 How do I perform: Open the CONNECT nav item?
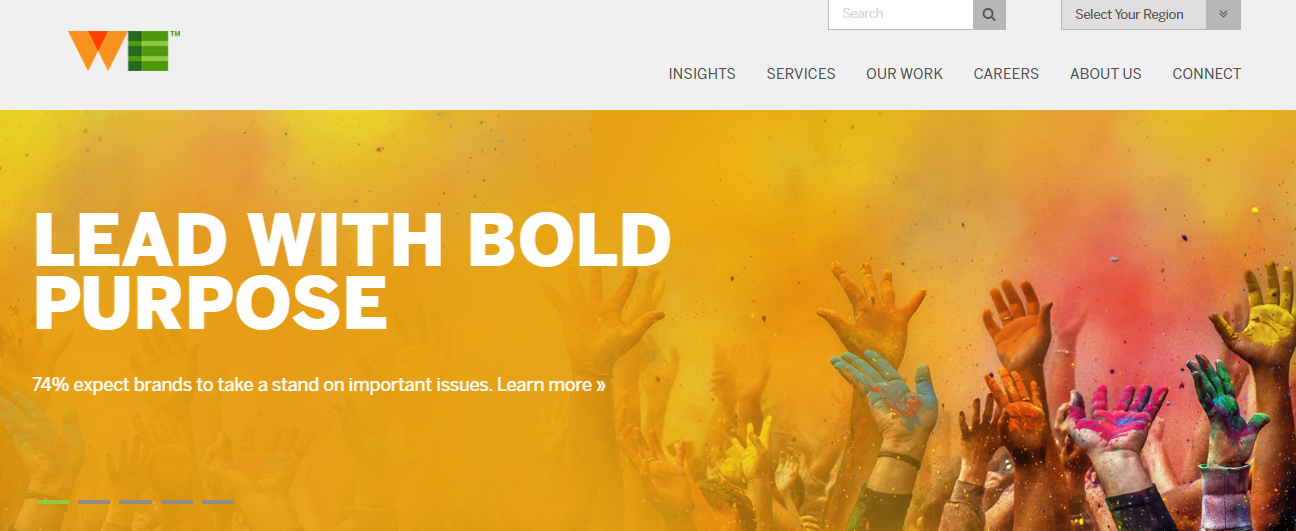click(1207, 74)
